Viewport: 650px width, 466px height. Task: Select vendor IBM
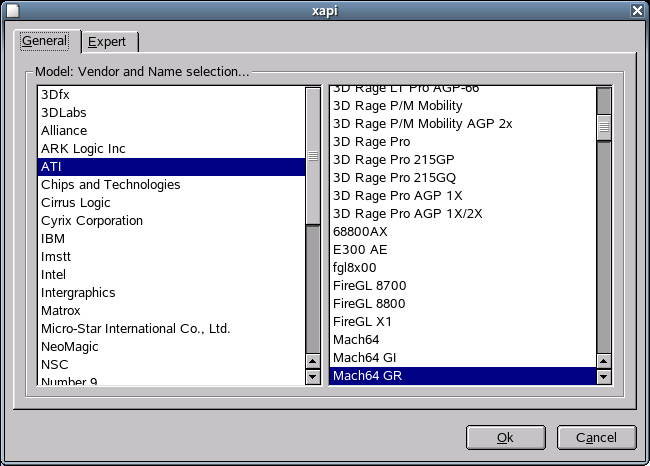(171, 239)
